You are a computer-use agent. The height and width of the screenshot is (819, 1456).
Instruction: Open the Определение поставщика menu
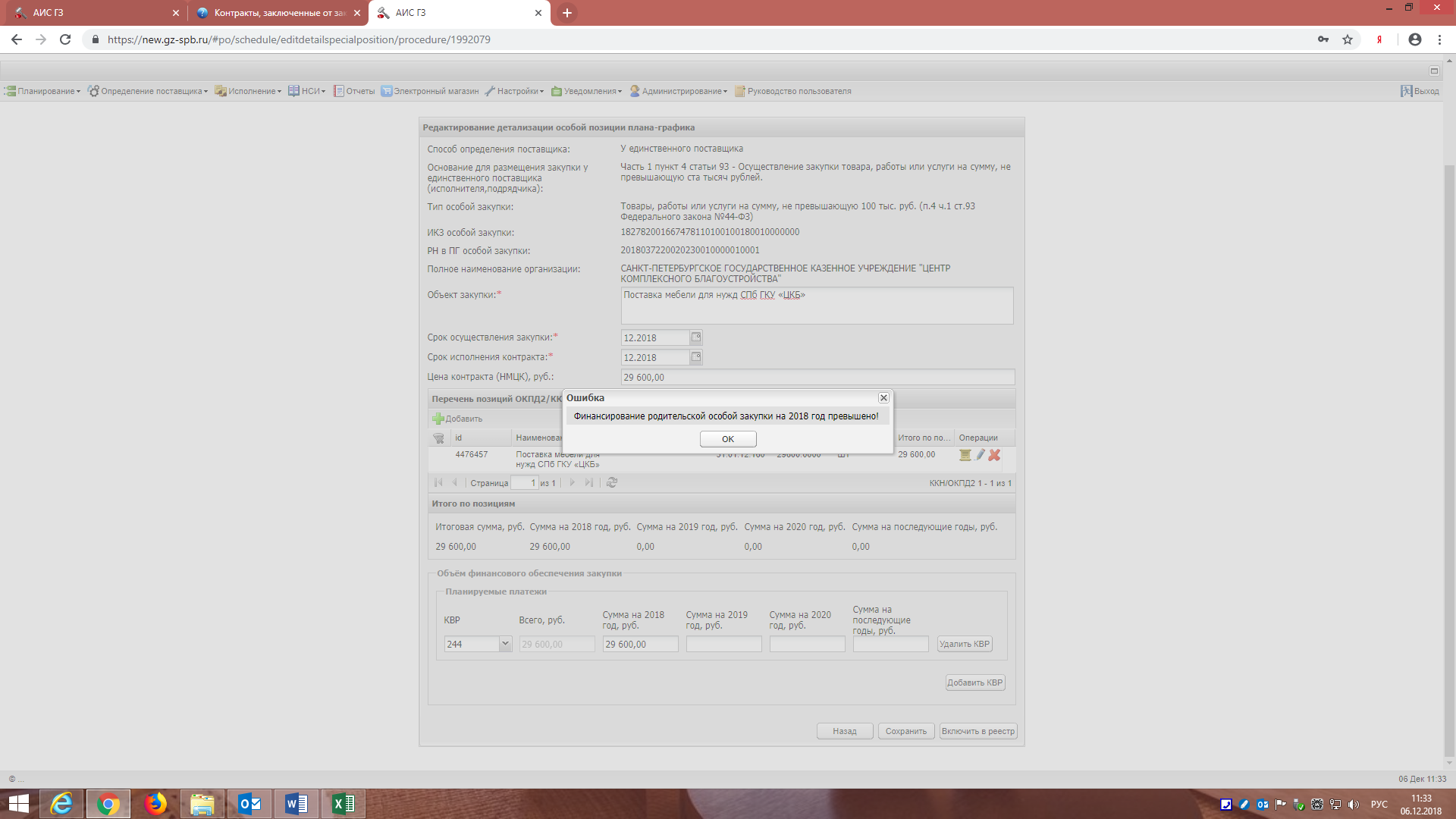[148, 91]
